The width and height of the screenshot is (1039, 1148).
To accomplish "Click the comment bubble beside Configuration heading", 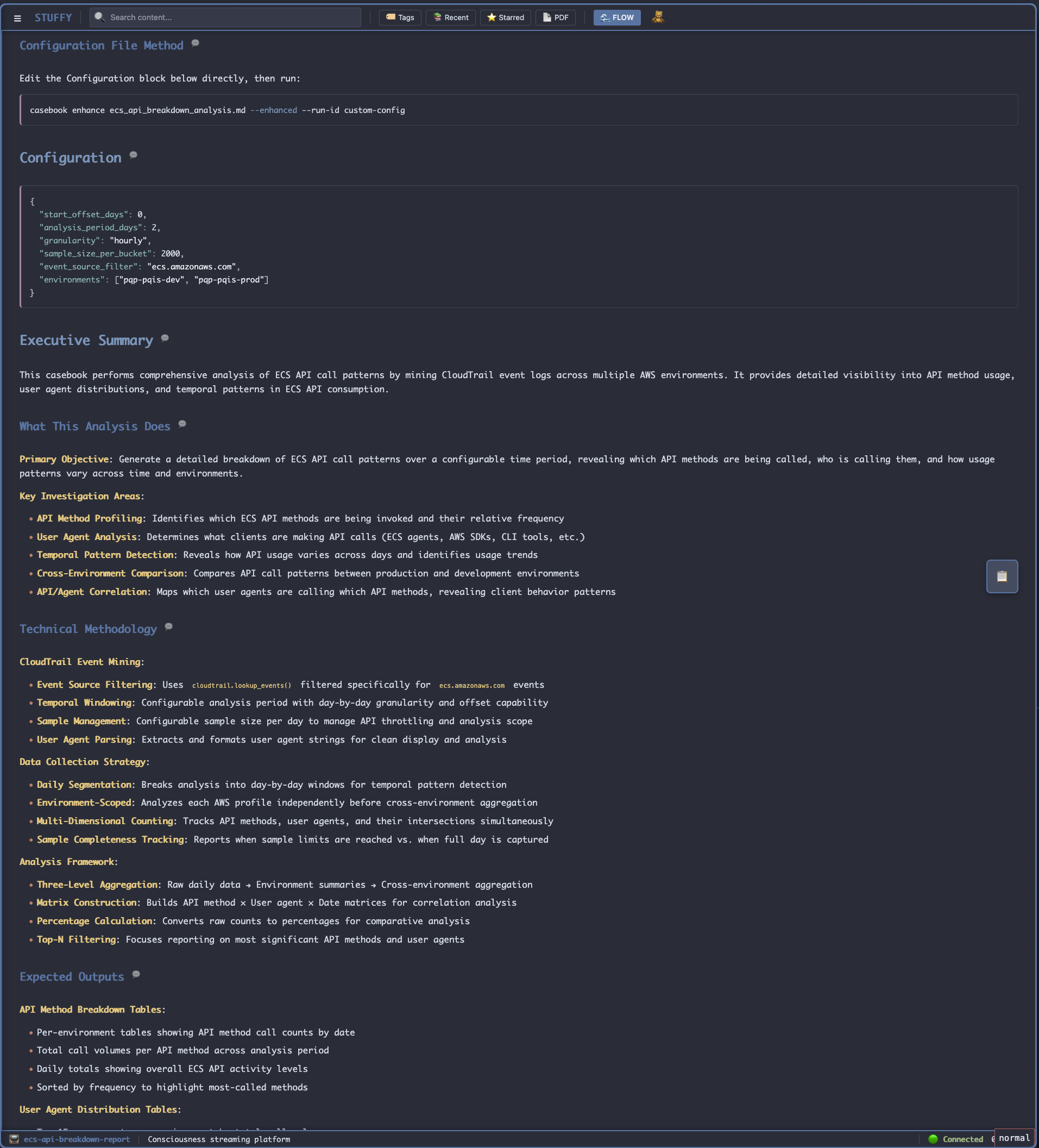I will click(x=133, y=155).
